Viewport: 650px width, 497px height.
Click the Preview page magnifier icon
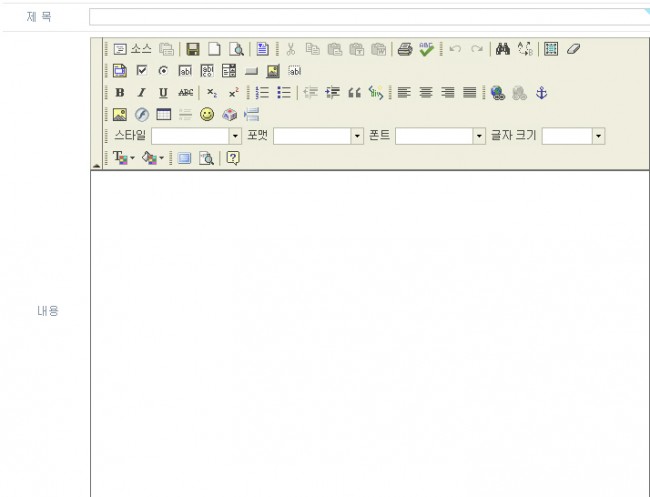237,49
